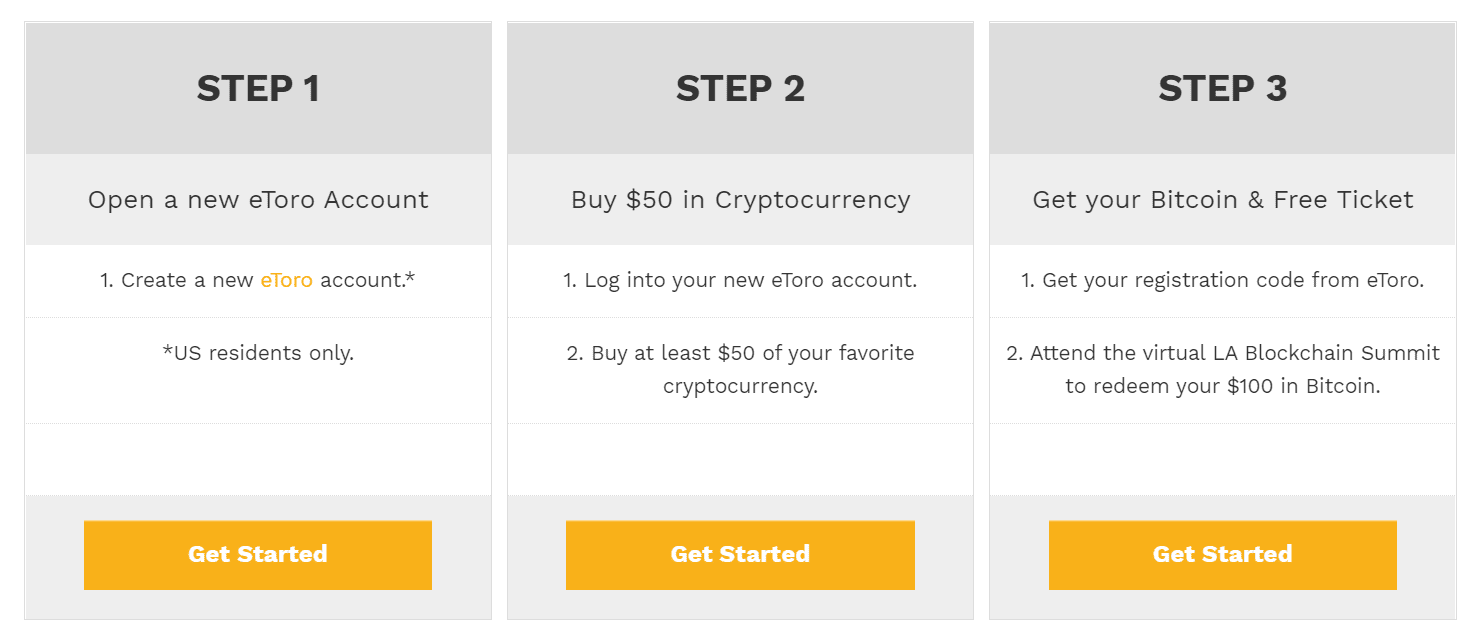This screenshot has width=1472, height=640.
Task: Click the empty row above Step 1's button
Action: click(258, 459)
